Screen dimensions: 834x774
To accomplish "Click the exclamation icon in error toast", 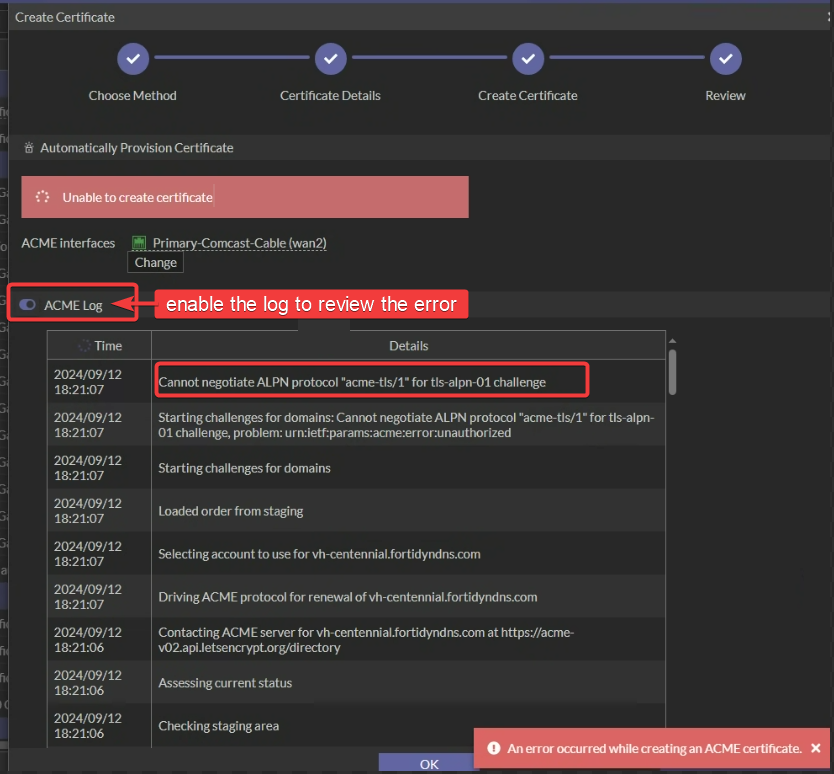I will pos(494,748).
